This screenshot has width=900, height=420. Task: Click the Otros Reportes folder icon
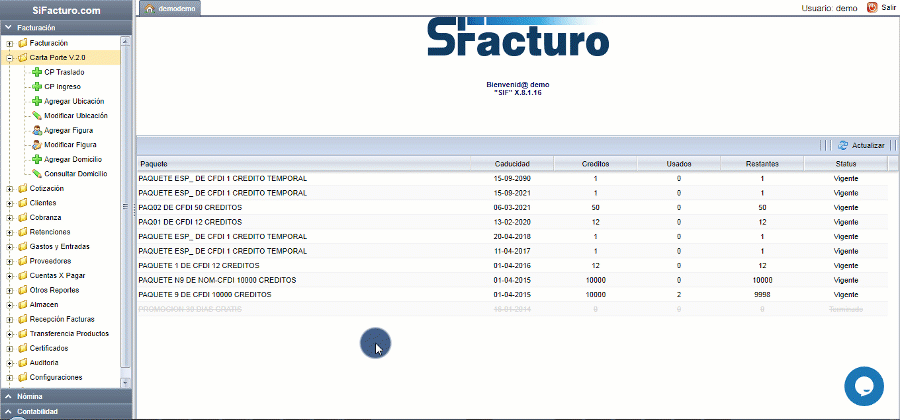point(22,290)
